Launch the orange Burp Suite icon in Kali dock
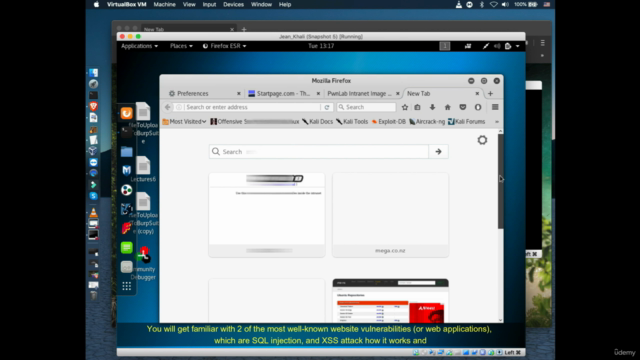640x360 pixels. click(127, 113)
